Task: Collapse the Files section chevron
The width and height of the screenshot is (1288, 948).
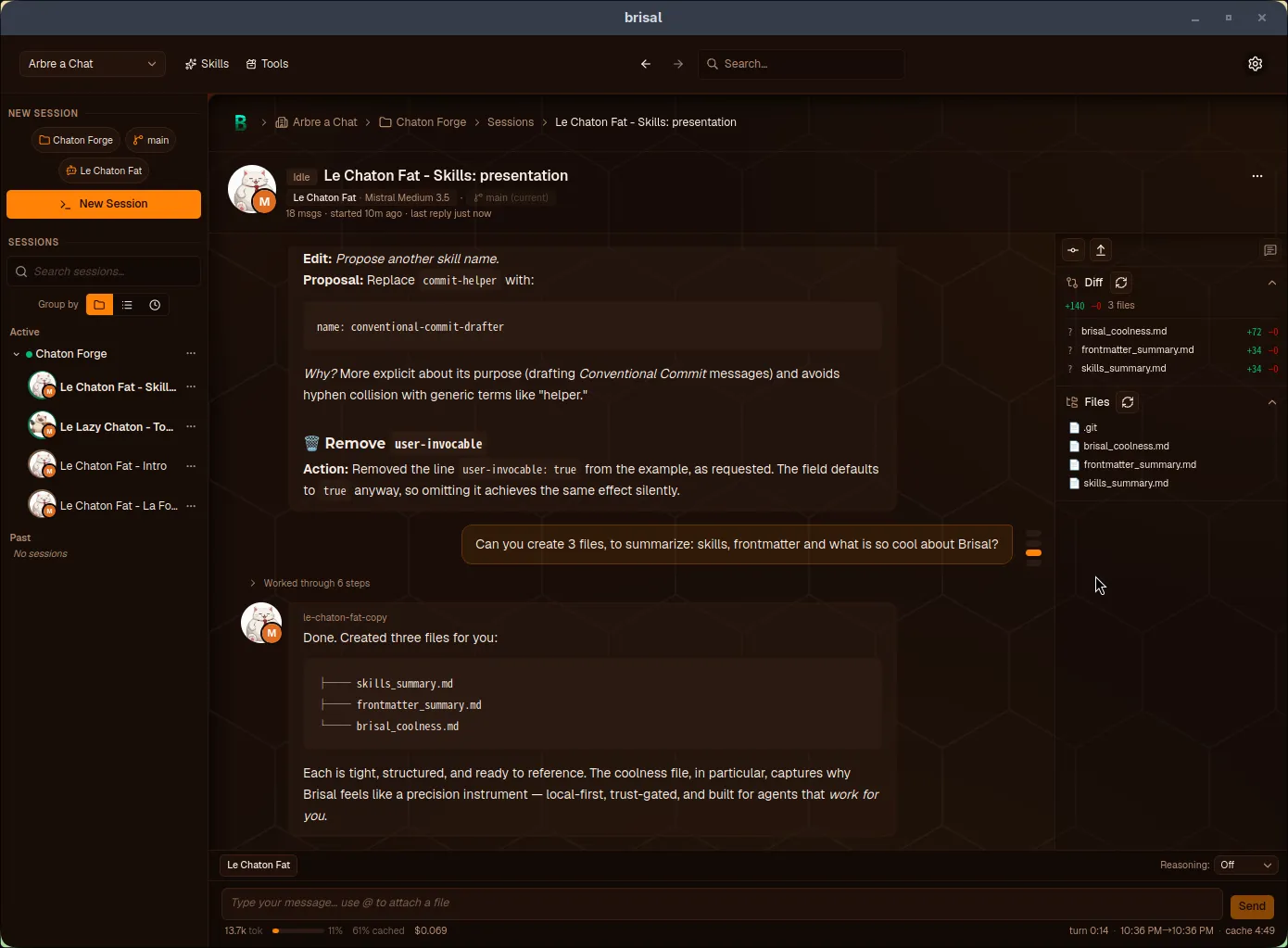Action: (x=1271, y=402)
